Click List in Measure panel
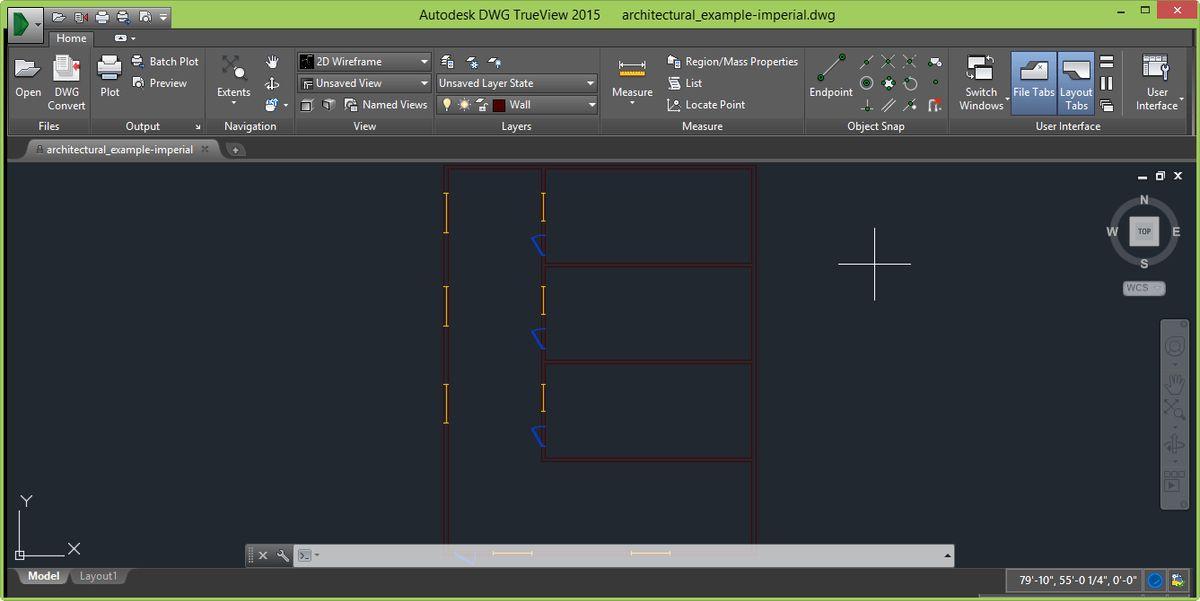Viewport: 1200px width, 601px height. (685, 83)
